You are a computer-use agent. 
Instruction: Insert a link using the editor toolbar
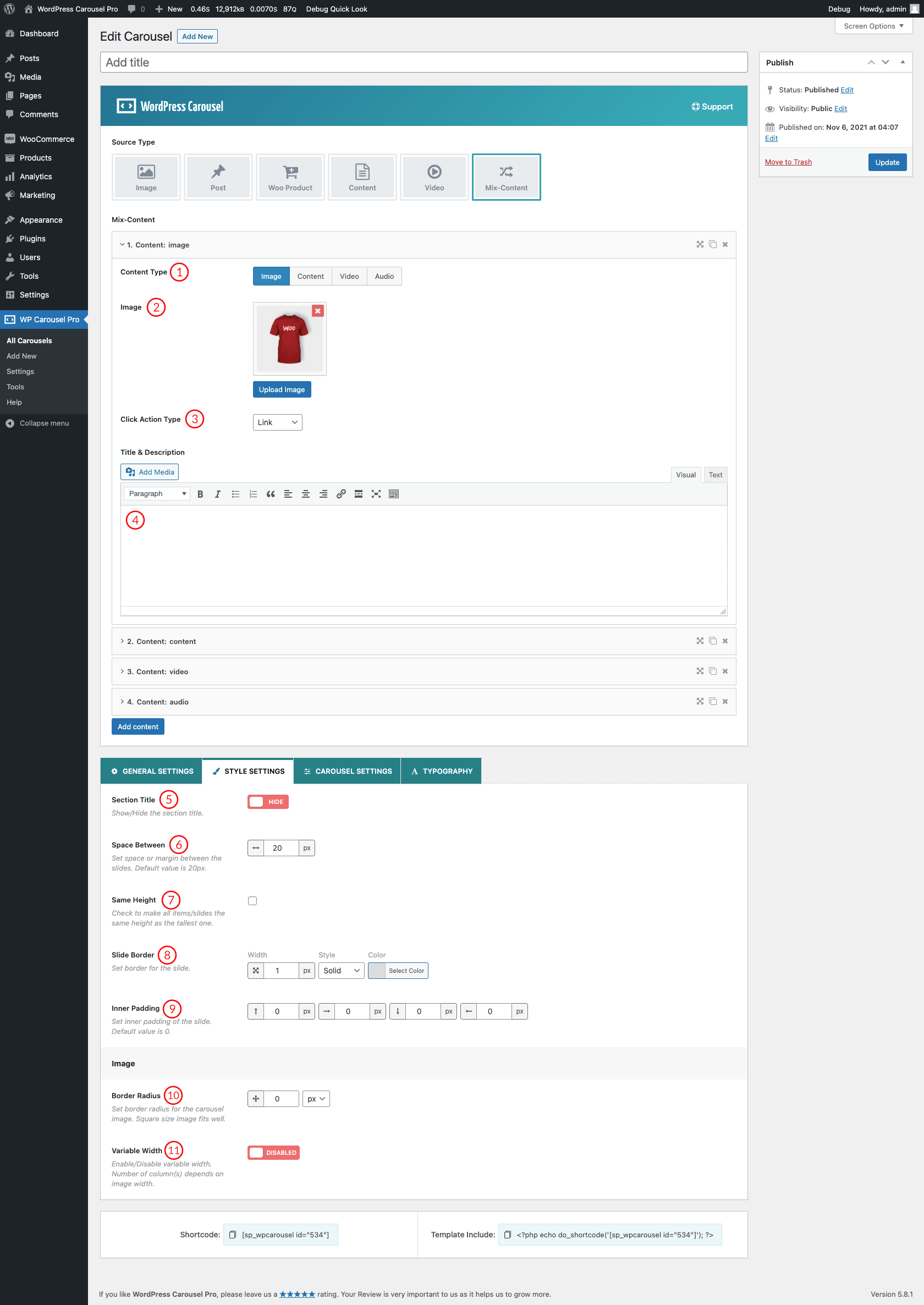pos(341,494)
